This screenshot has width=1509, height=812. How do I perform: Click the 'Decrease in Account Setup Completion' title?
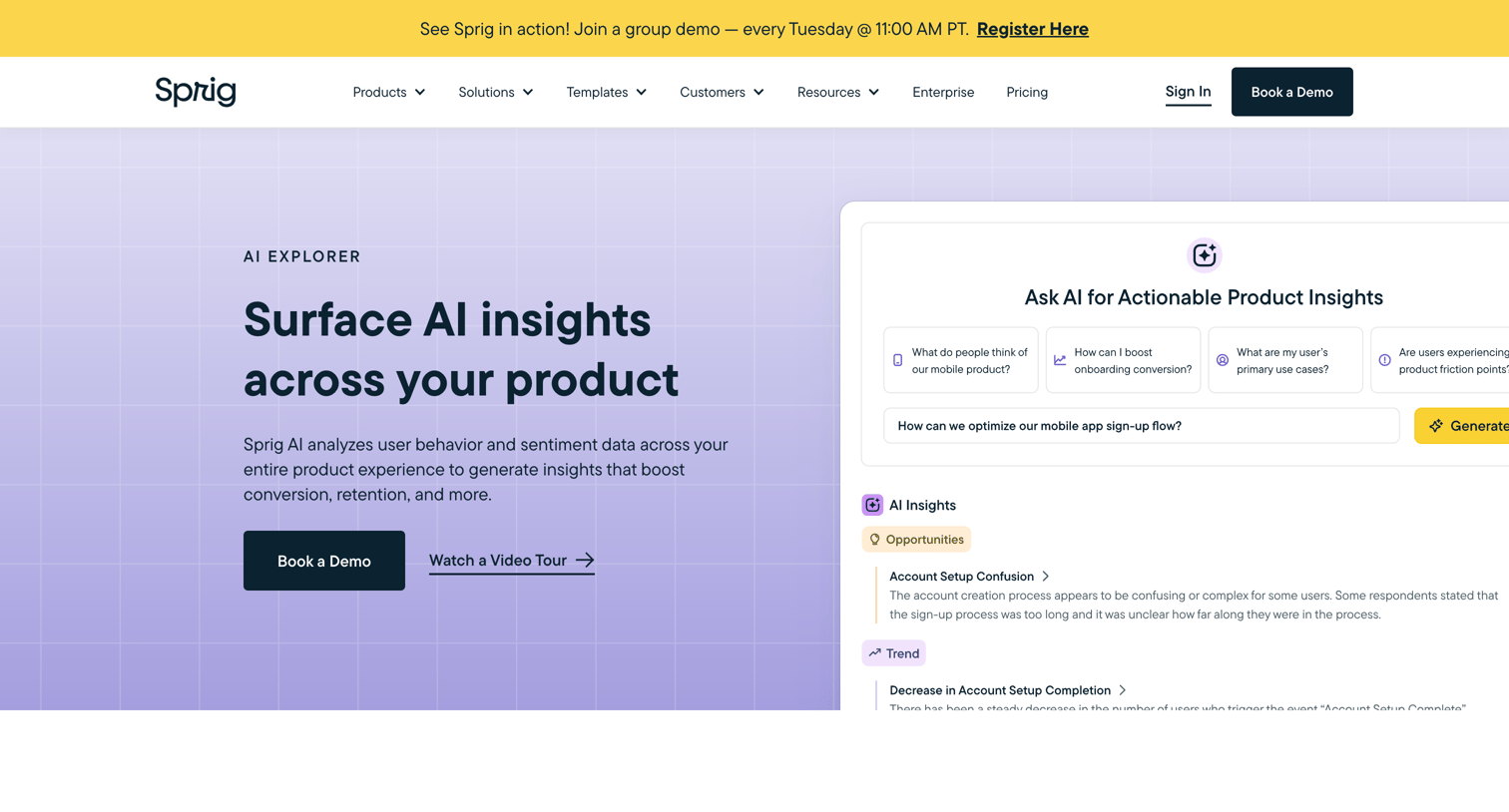(1000, 690)
